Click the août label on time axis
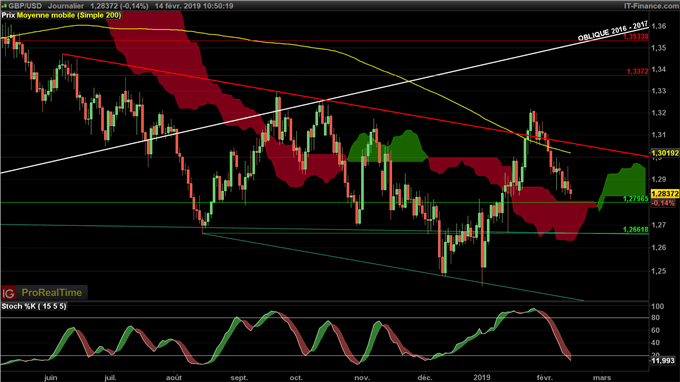This screenshot has height=382, width=680. point(174,378)
